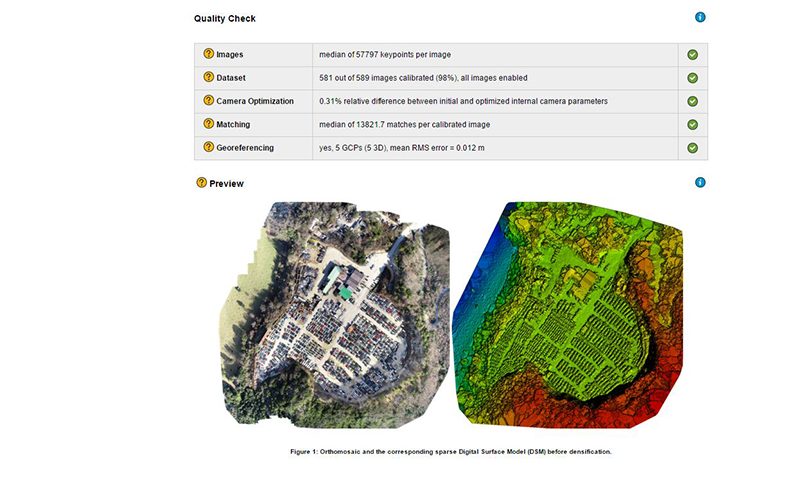The width and height of the screenshot is (800, 480).
Task: Click the Dataset row label
Action: point(231,78)
